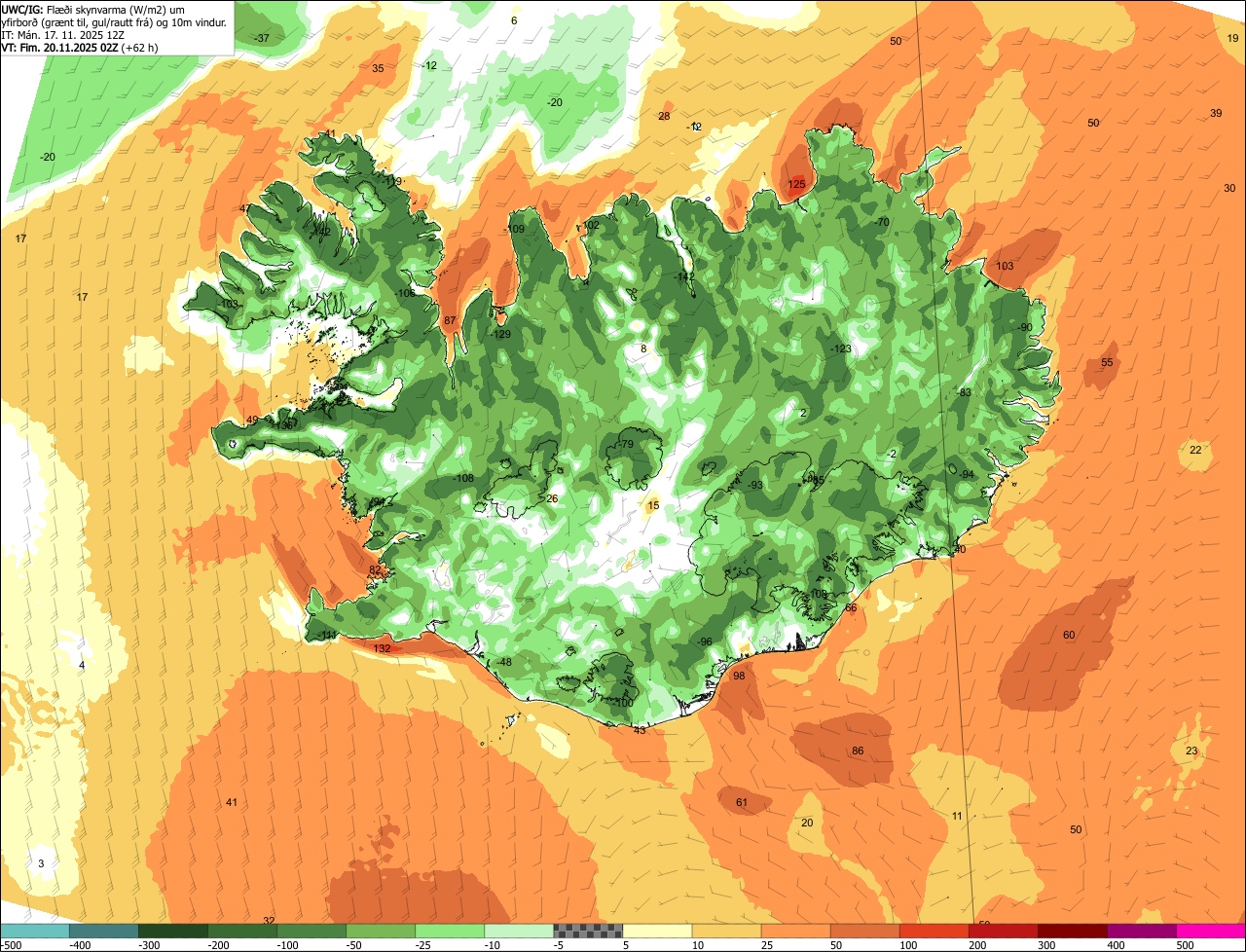Viewport: 1246px width, 952px height.
Task: Click the map value '-48' near the south coast
Action: coord(503,662)
